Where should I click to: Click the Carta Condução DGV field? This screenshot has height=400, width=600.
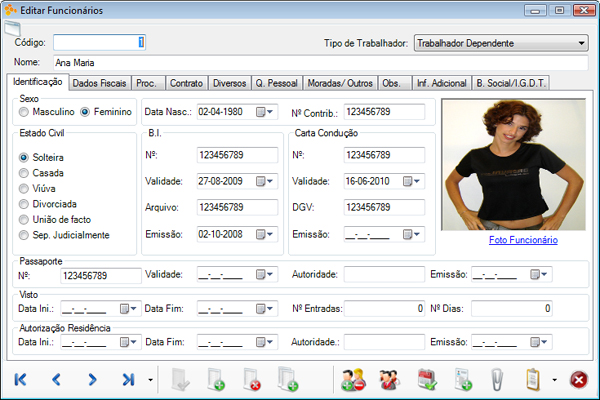click(384, 207)
